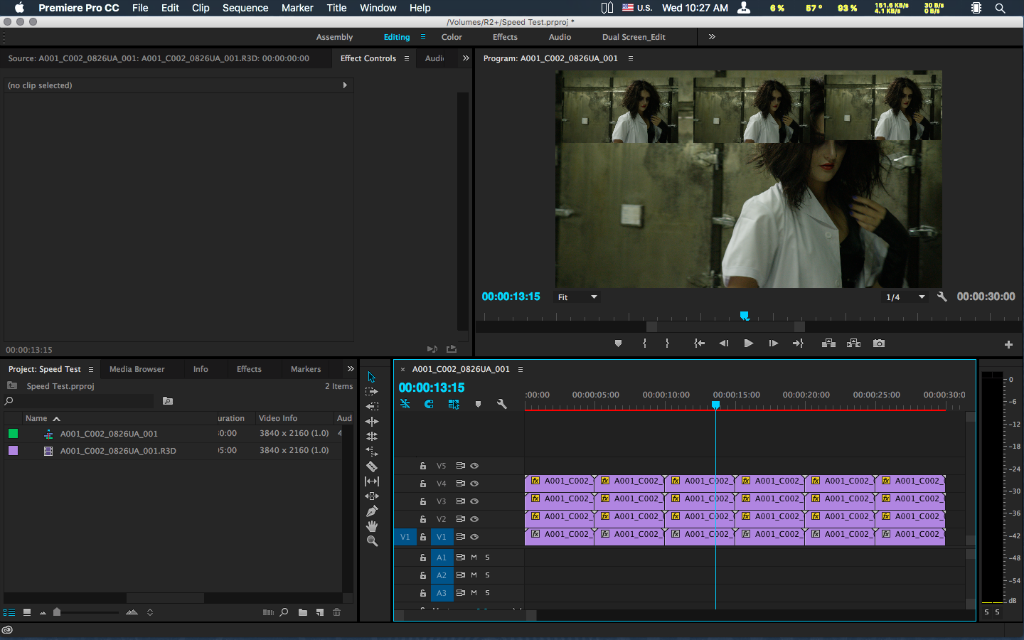Open Project Speed Test panel menu
Image resolution: width=1024 pixels, height=640 pixels.
pyautogui.click(x=91, y=370)
